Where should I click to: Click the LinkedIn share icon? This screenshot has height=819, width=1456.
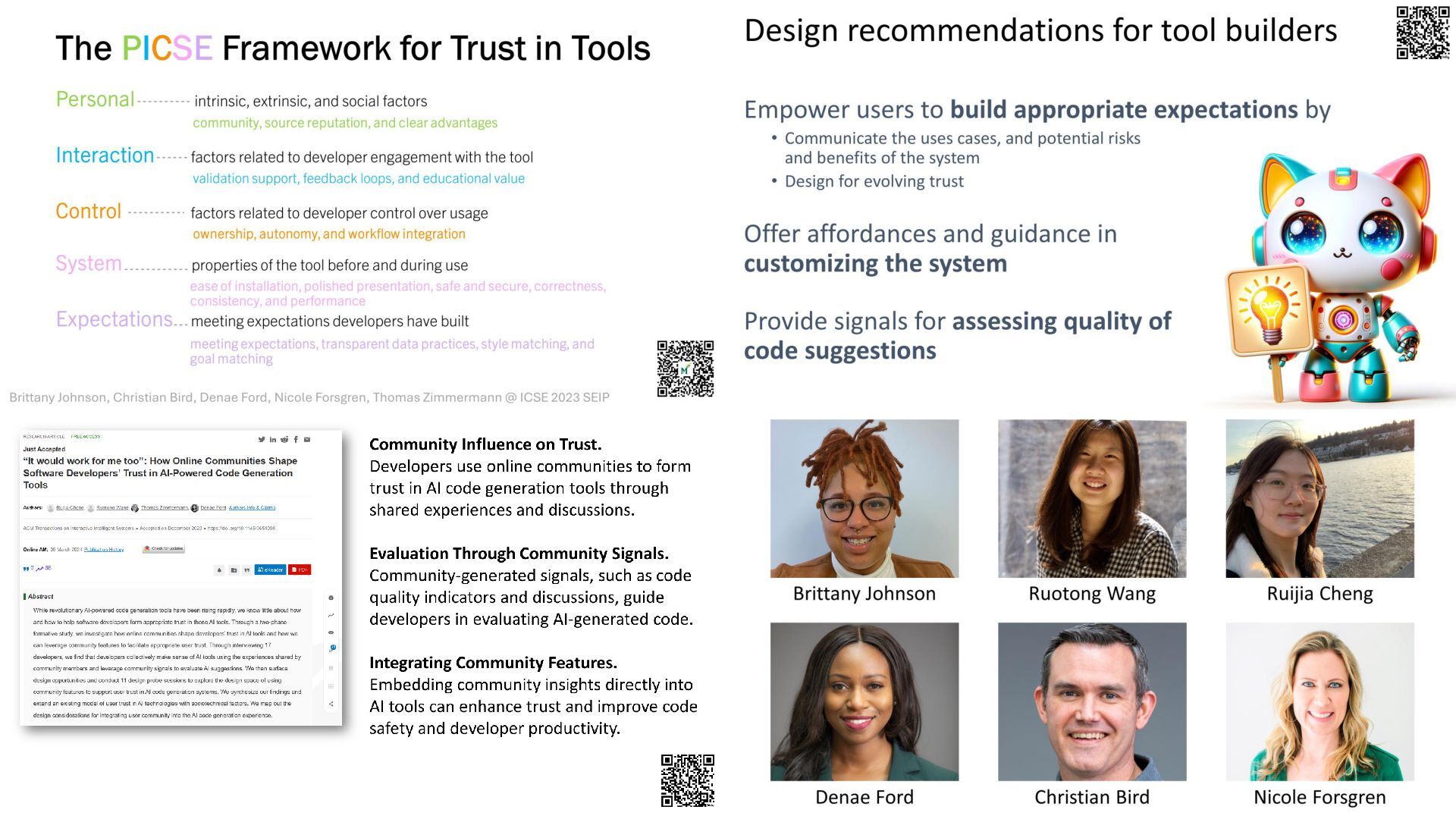click(272, 439)
